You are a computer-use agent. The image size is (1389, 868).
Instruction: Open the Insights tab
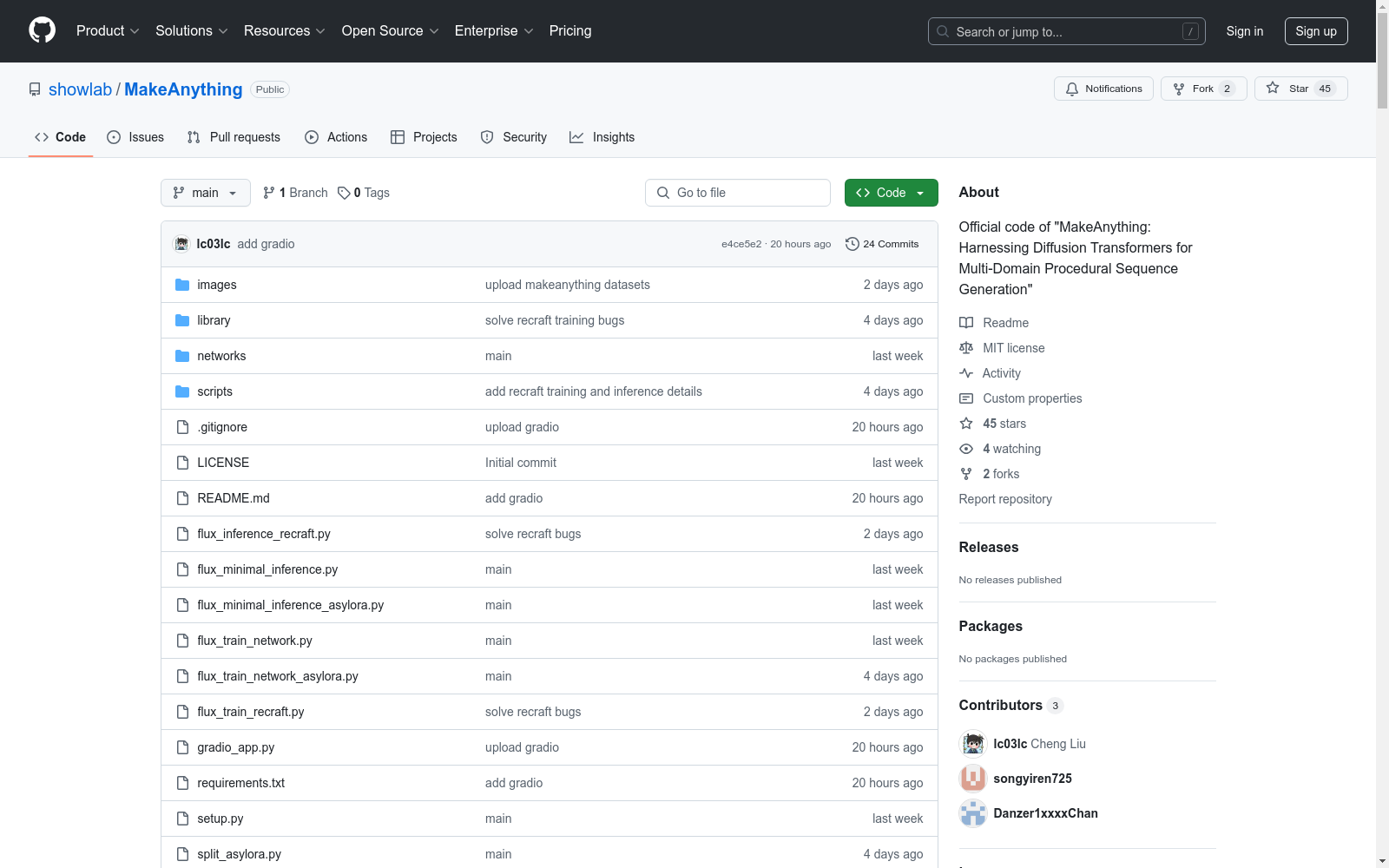click(602, 137)
